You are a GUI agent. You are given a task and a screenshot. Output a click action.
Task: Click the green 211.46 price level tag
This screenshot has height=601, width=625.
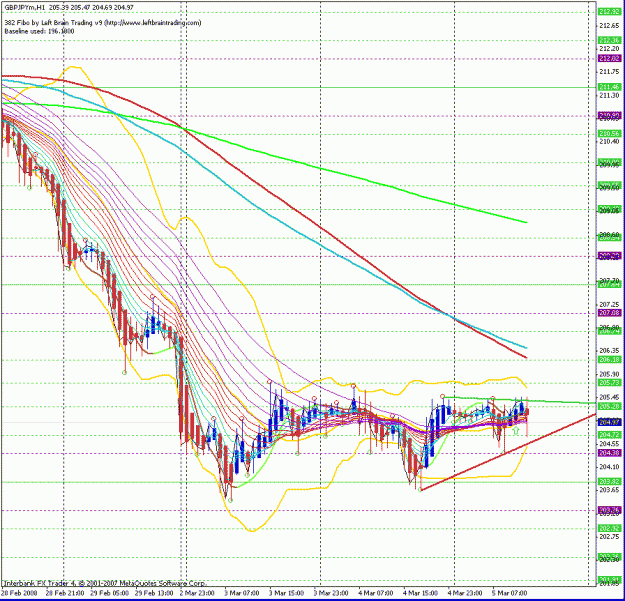610,87
